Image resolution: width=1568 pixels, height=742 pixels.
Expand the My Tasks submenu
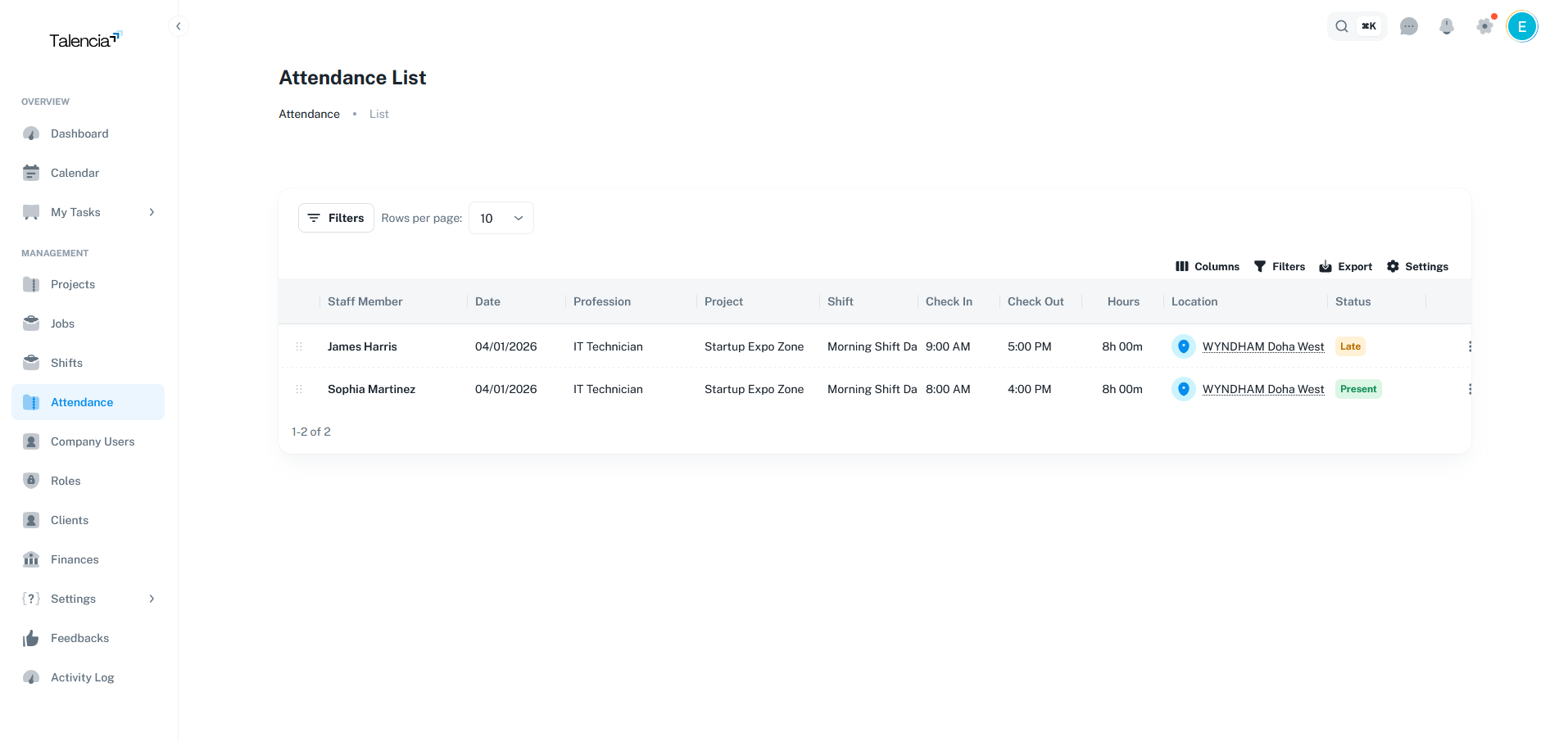[152, 212]
